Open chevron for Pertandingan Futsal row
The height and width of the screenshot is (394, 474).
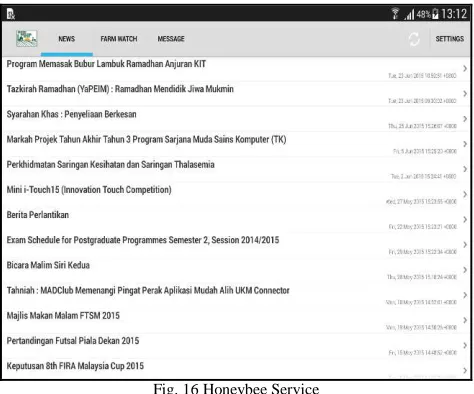pos(465,345)
